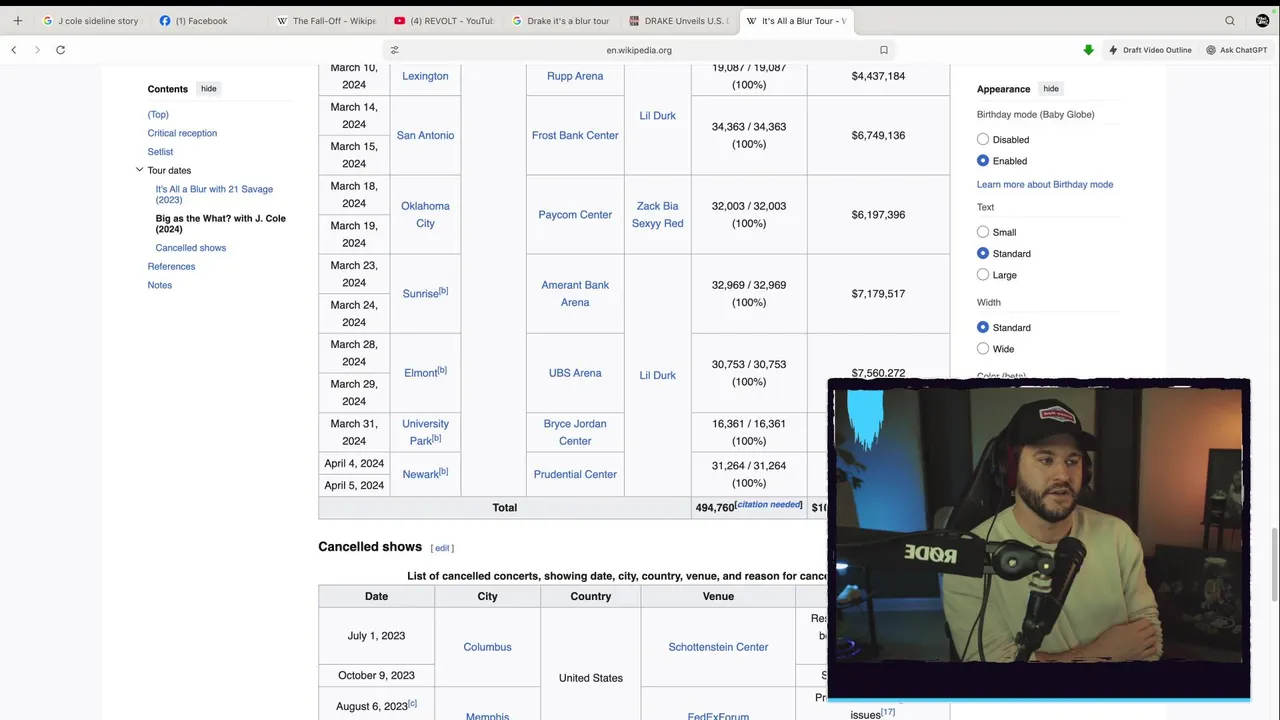Bookmark this page using bookmark icon
The image size is (1280, 720).
884,50
